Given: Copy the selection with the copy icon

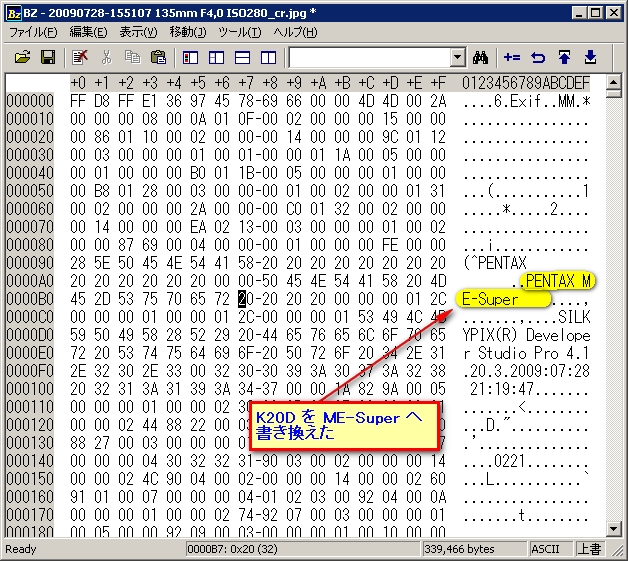Looking at the screenshot, I should [133, 58].
